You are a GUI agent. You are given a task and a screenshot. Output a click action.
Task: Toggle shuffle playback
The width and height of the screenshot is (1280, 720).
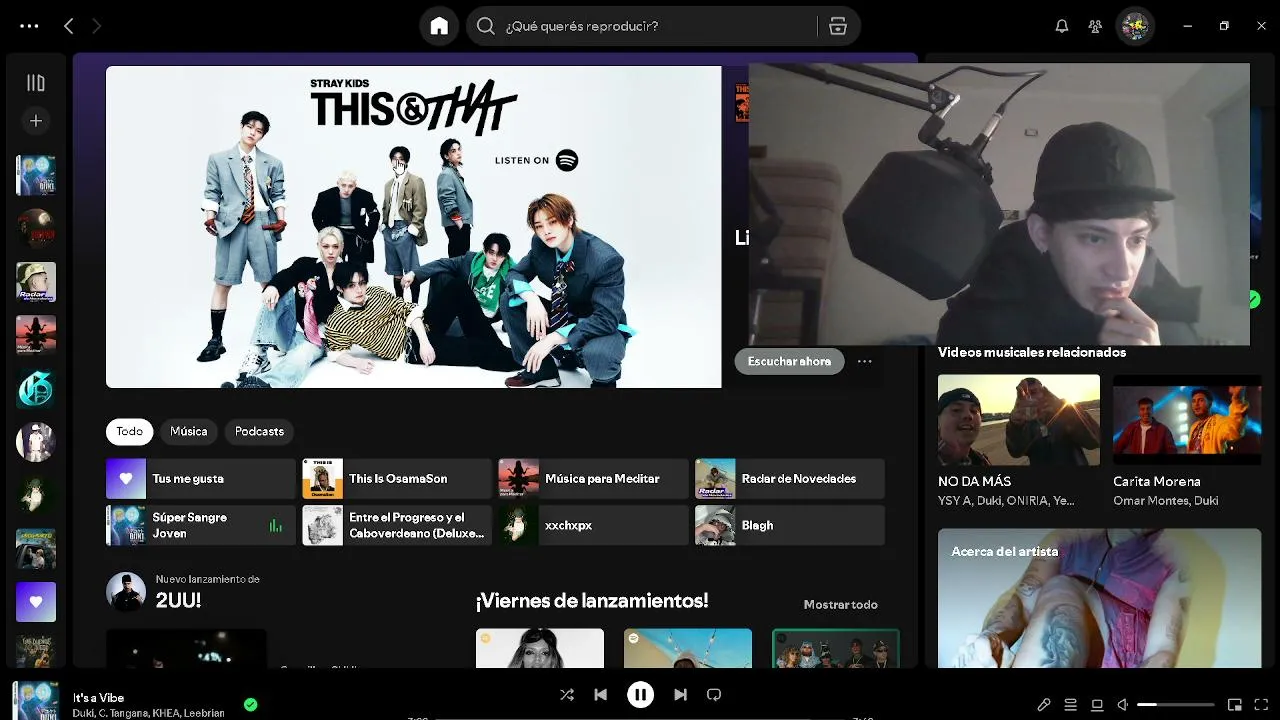(567, 695)
